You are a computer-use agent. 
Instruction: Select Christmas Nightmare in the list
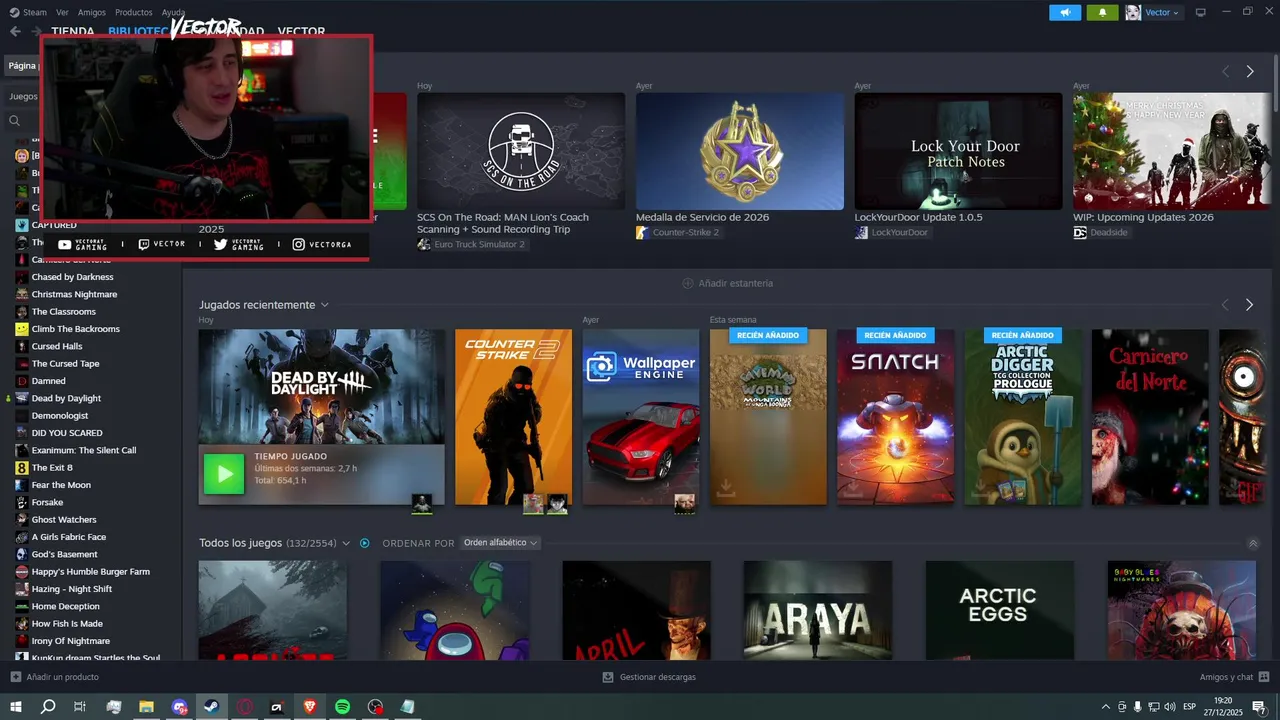coord(74,294)
